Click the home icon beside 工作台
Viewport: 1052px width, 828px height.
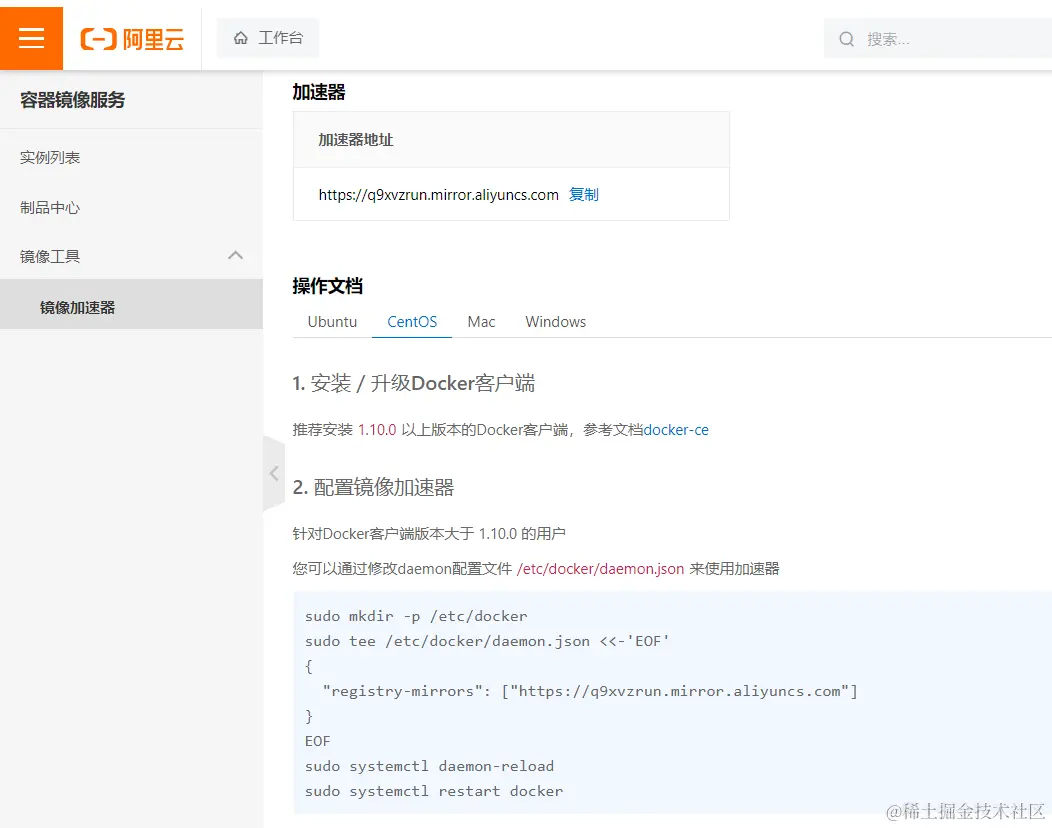click(x=241, y=38)
